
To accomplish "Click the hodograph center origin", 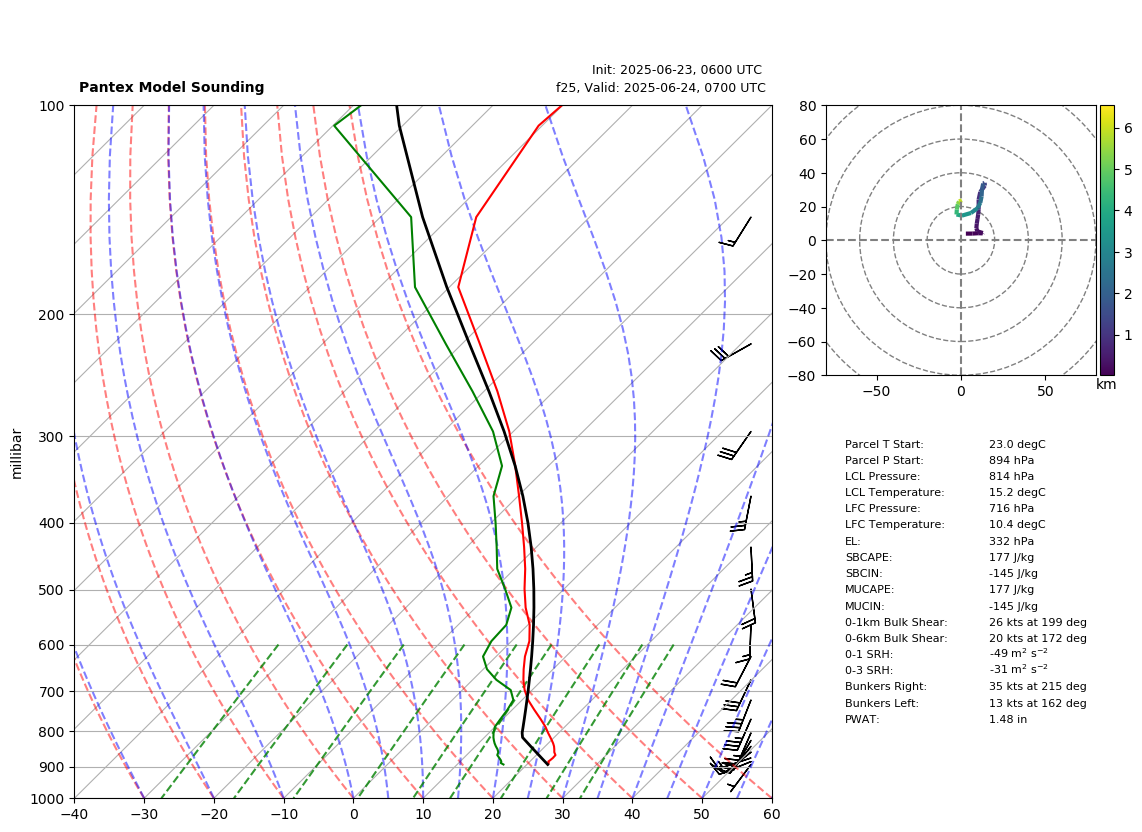I will click(x=961, y=240).
